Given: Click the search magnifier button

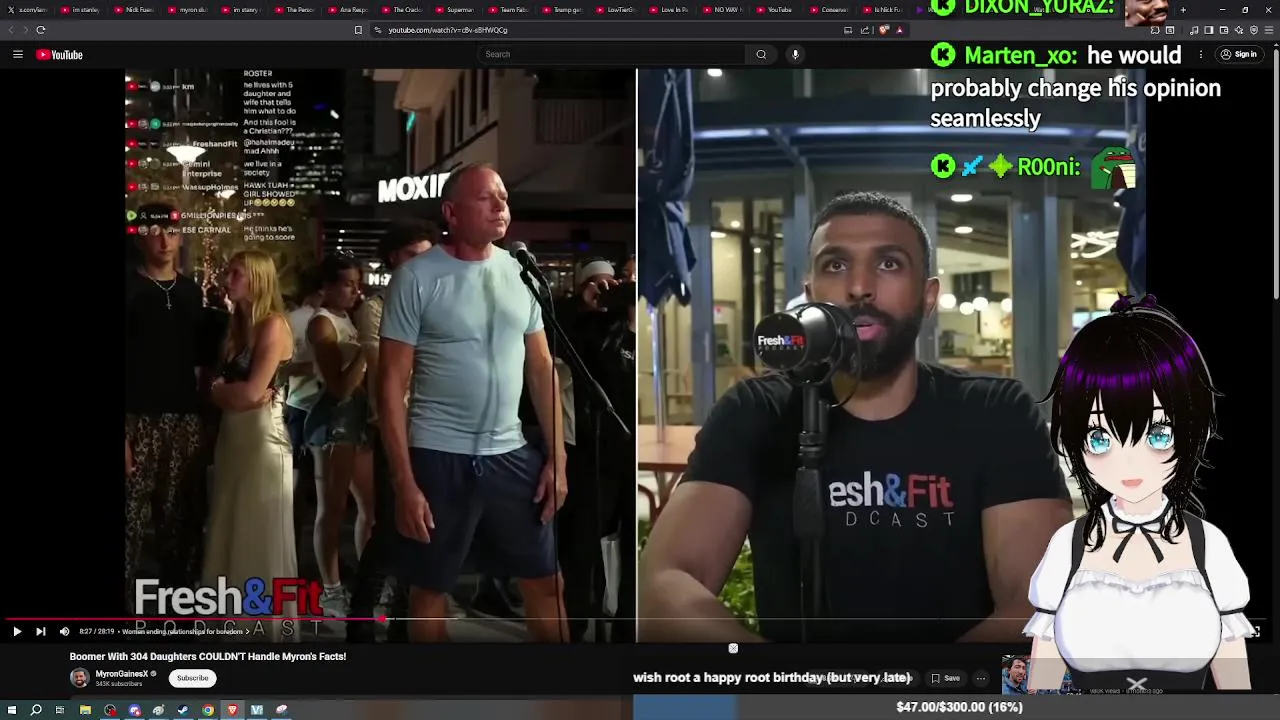Looking at the screenshot, I should 761,54.
